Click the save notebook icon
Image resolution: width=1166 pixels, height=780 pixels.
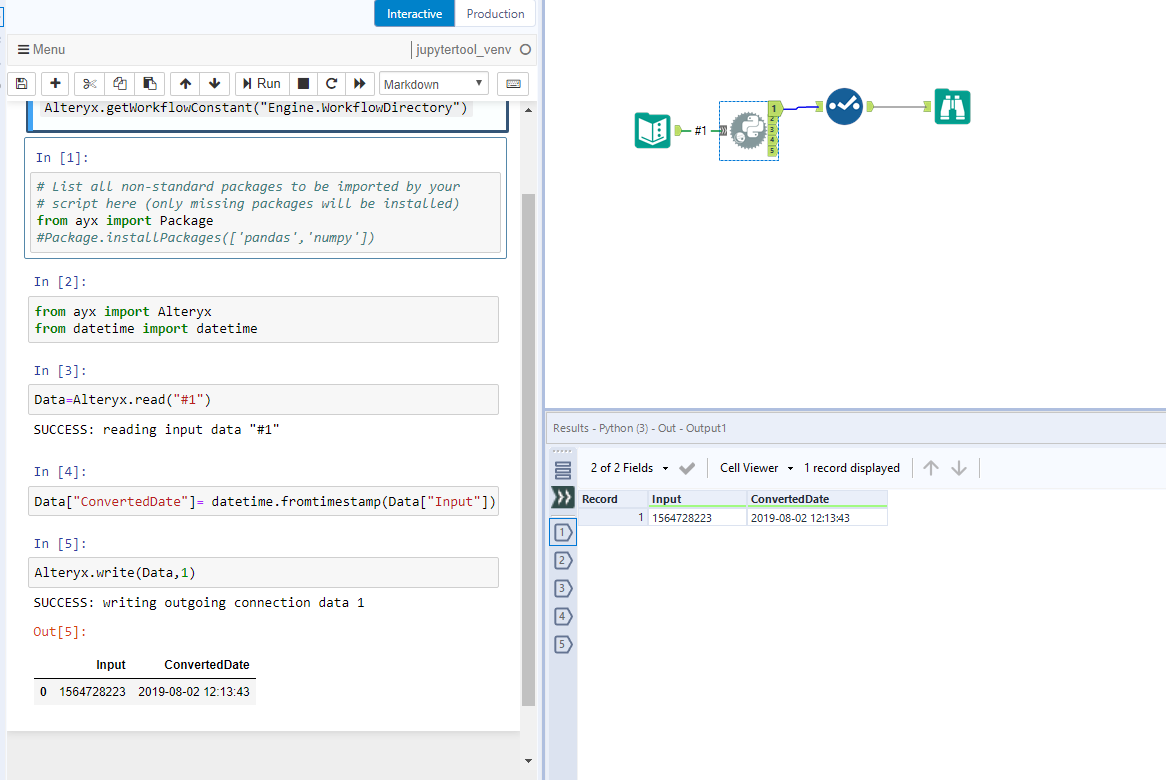[21, 83]
